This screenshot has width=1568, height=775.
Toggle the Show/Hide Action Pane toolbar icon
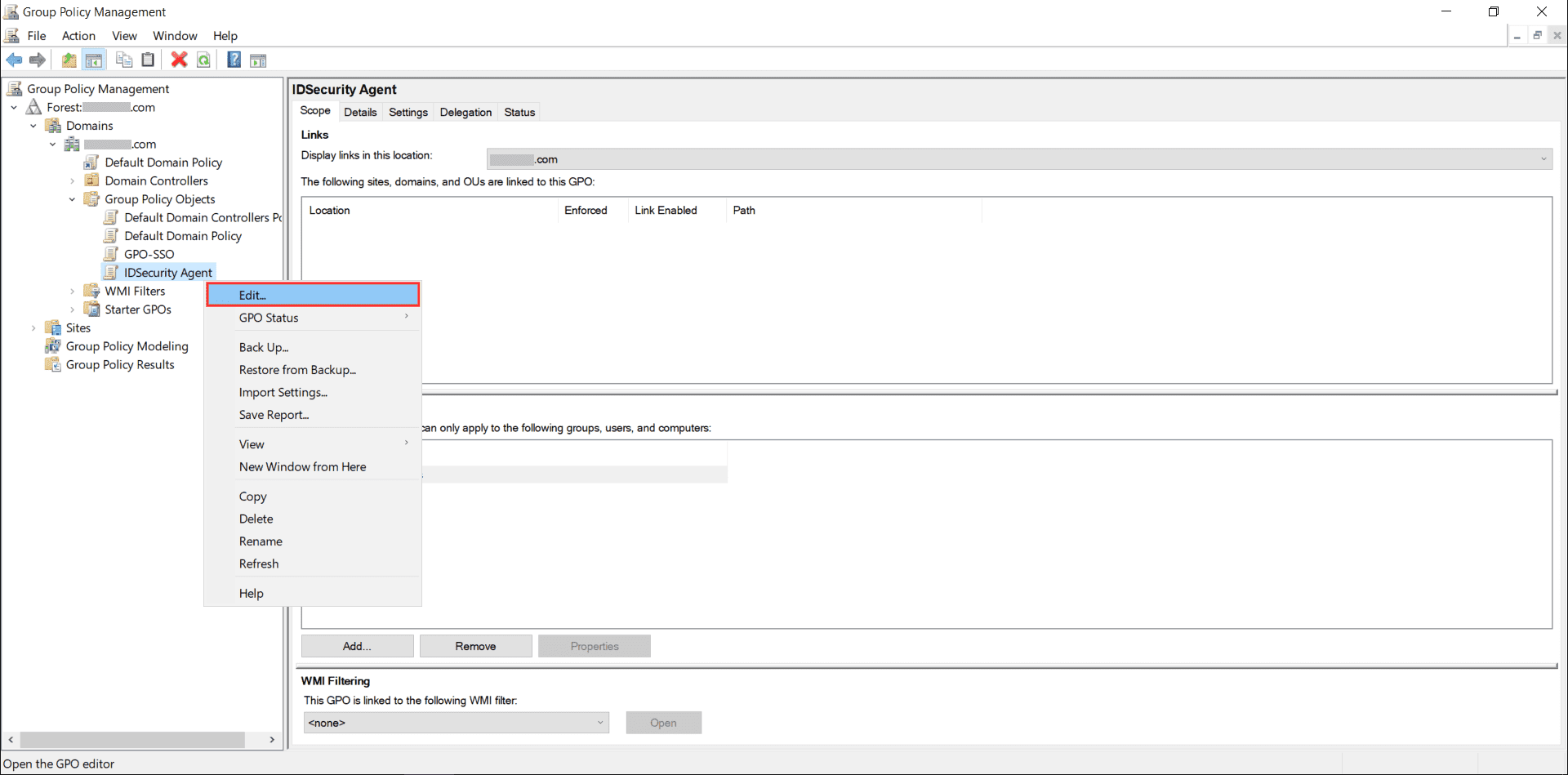pyautogui.click(x=258, y=60)
